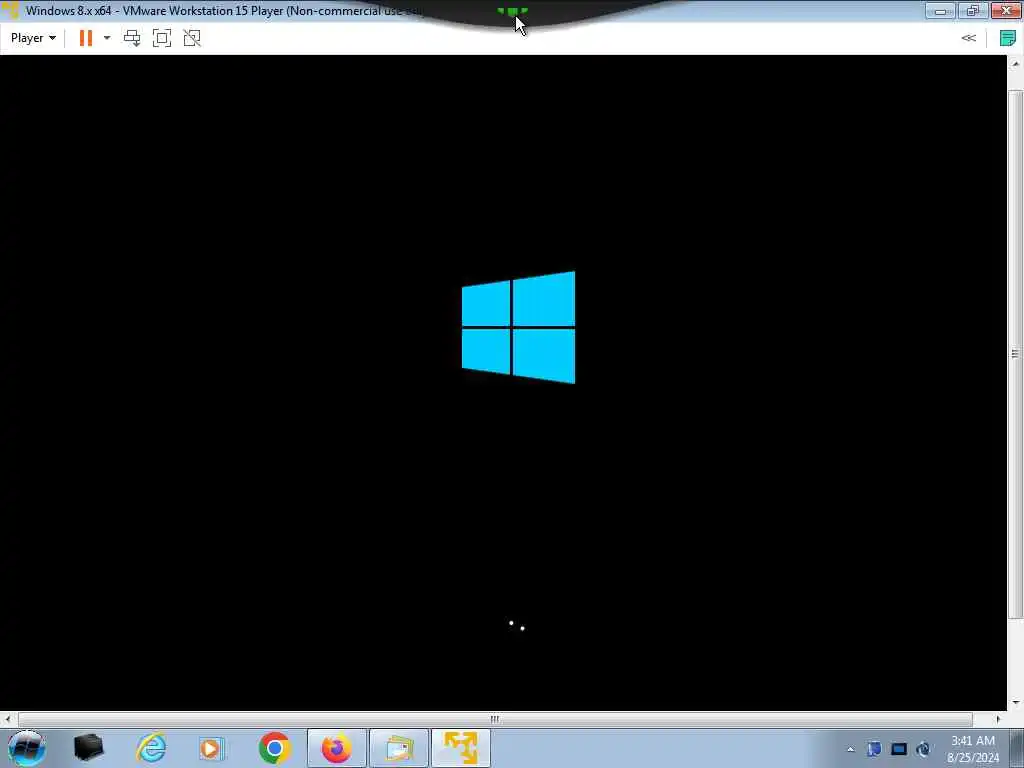Screen dimensions: 1024x768
Task: Open the flag tray icon
Action: tap(874, 749)
